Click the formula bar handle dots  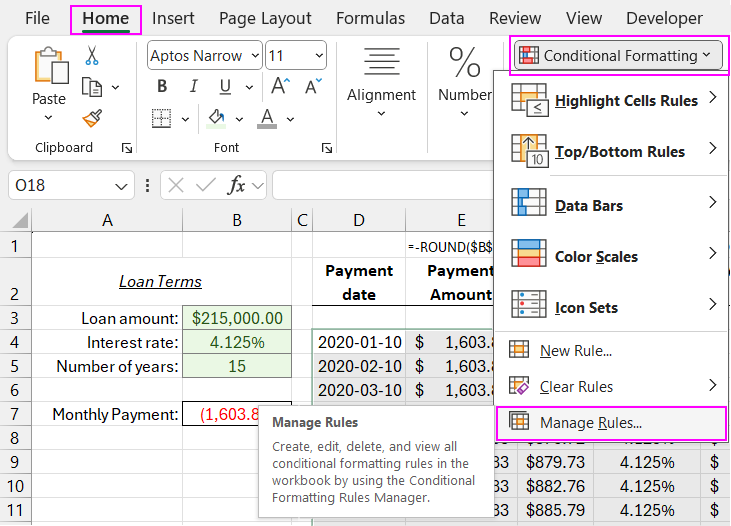click(x=147, y=186)
